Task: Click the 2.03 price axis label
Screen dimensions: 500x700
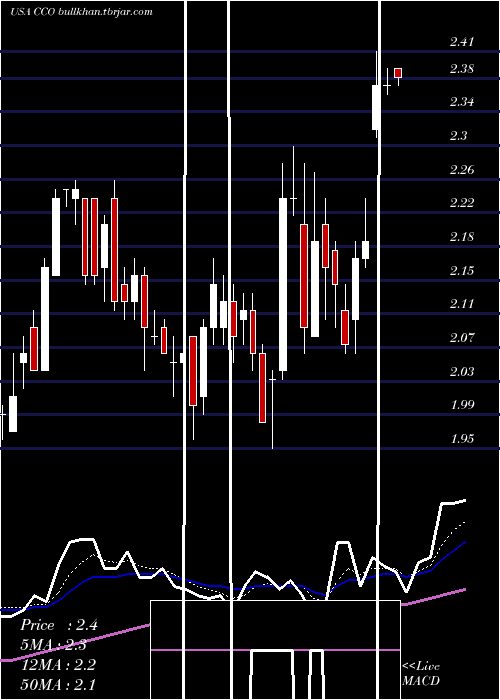Action: [x=462, y=371]
